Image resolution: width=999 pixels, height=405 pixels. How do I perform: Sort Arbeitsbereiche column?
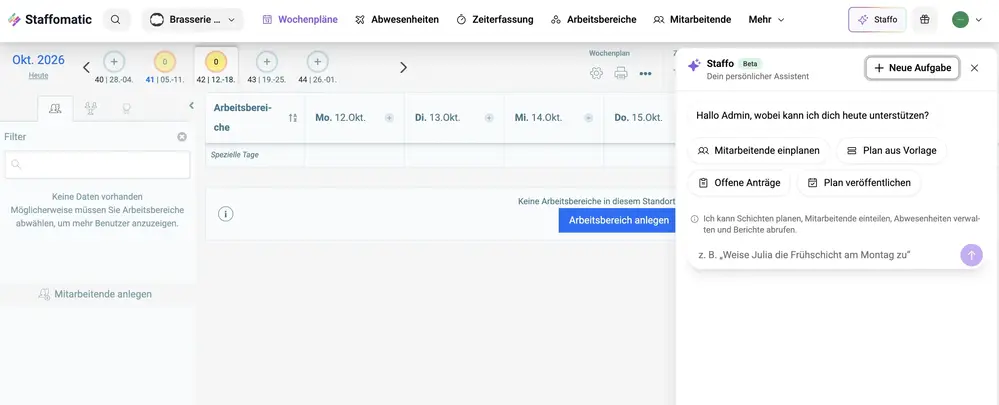point(292,118)
